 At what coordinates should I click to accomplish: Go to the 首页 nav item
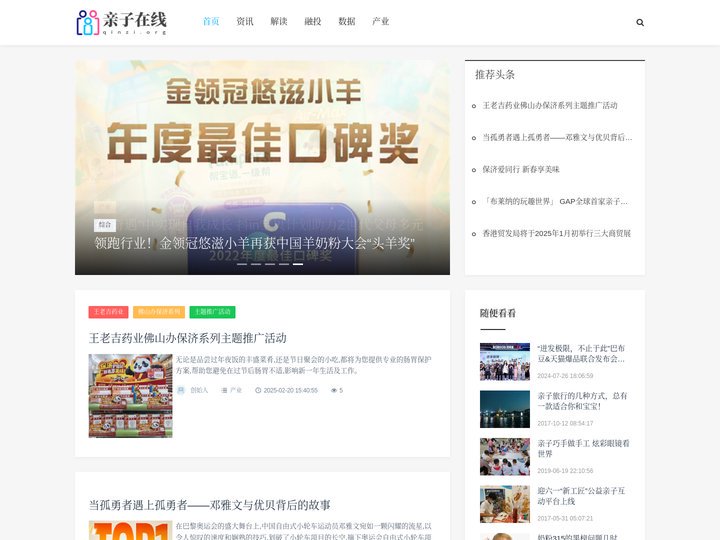click(x=211, y=21)
